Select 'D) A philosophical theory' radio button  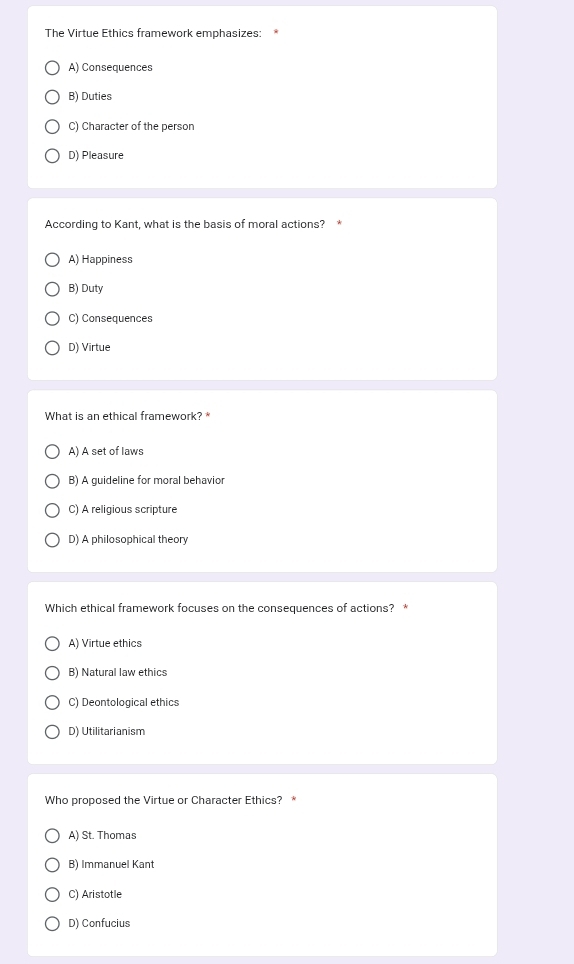[x=52, y=540]
